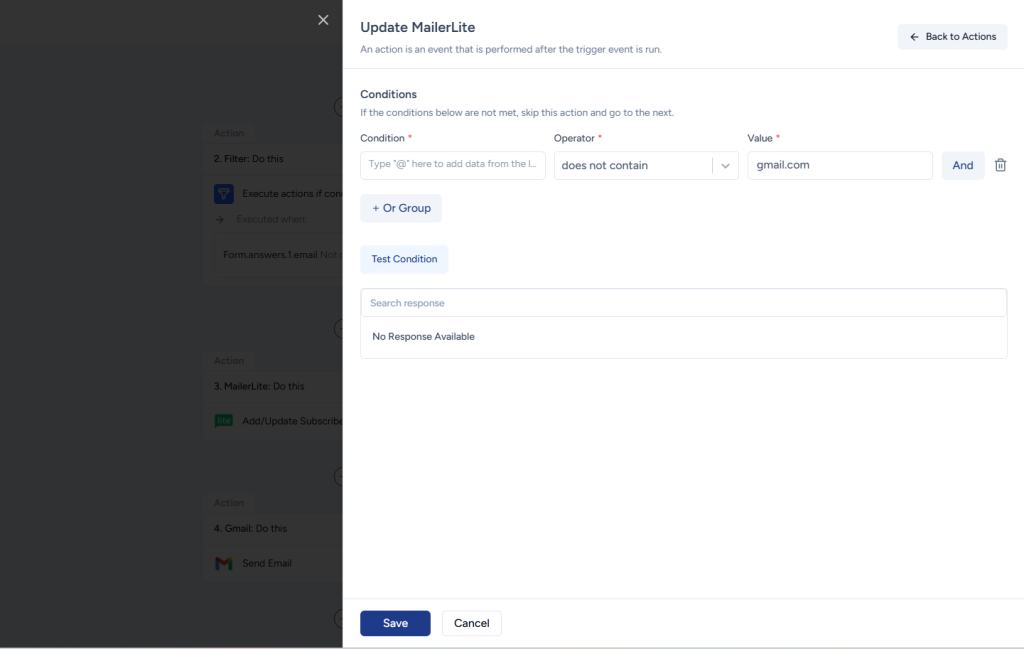The image size is (1024, 649).
Task: Click the Filter action funnel icon
Action: coord(224,193)
